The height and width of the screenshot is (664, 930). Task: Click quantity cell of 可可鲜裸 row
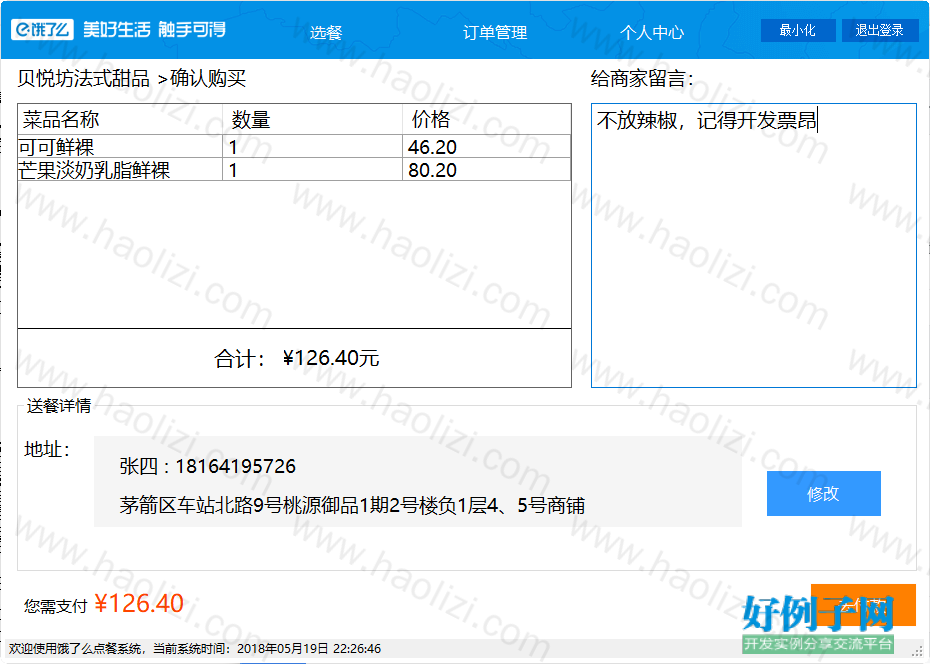313,146
